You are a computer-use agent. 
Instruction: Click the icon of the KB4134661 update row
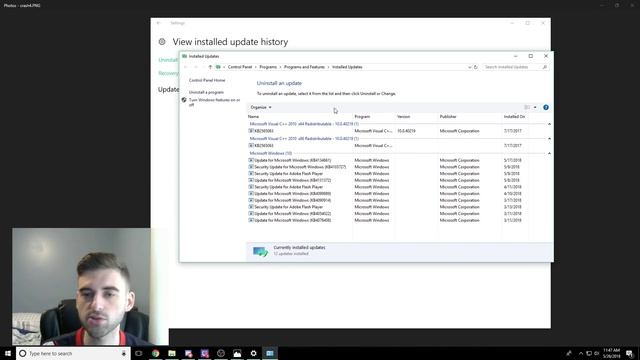pyautogui.click(x=251, y=160)
